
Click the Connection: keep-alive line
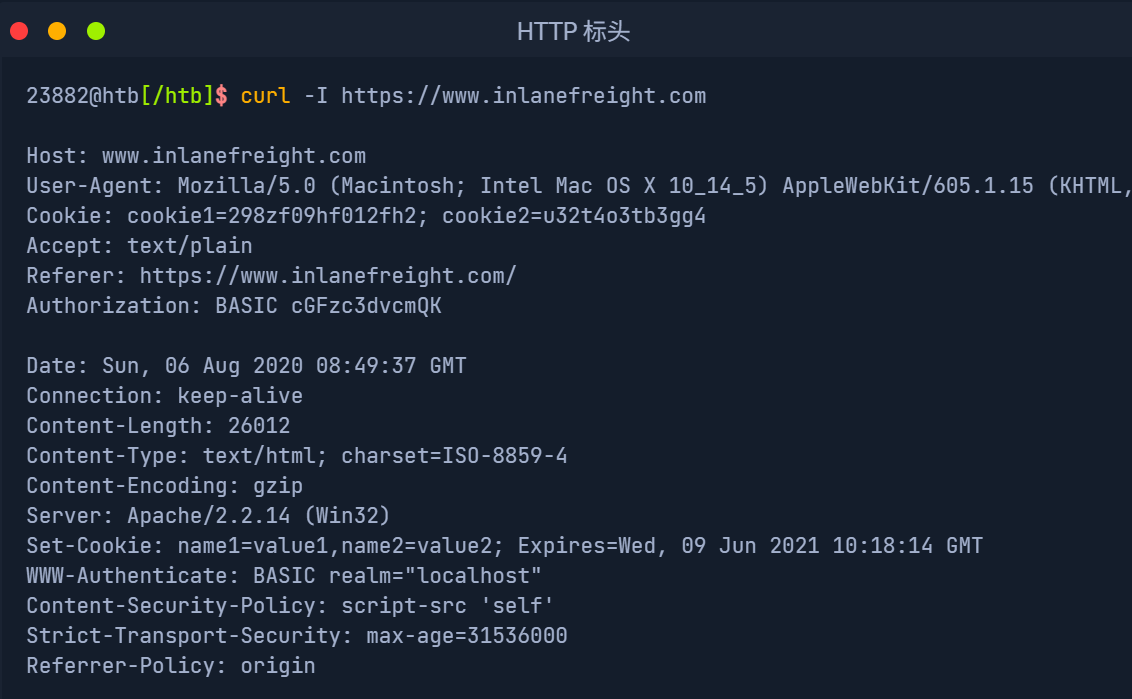[x=164, y=396]
